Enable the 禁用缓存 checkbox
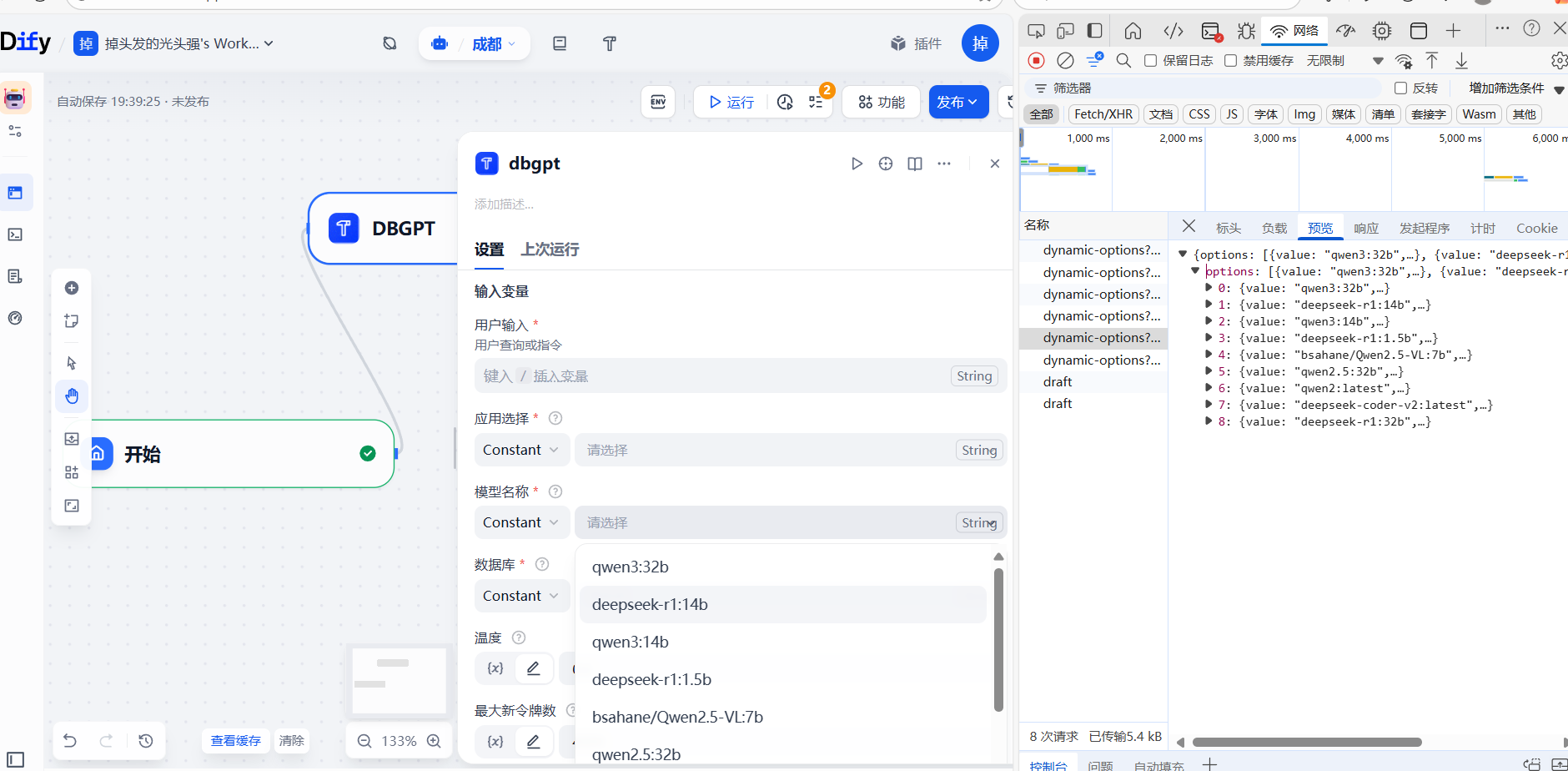Image resolution: width=1568 pixels, height=771 pixels. [1232, 60]
